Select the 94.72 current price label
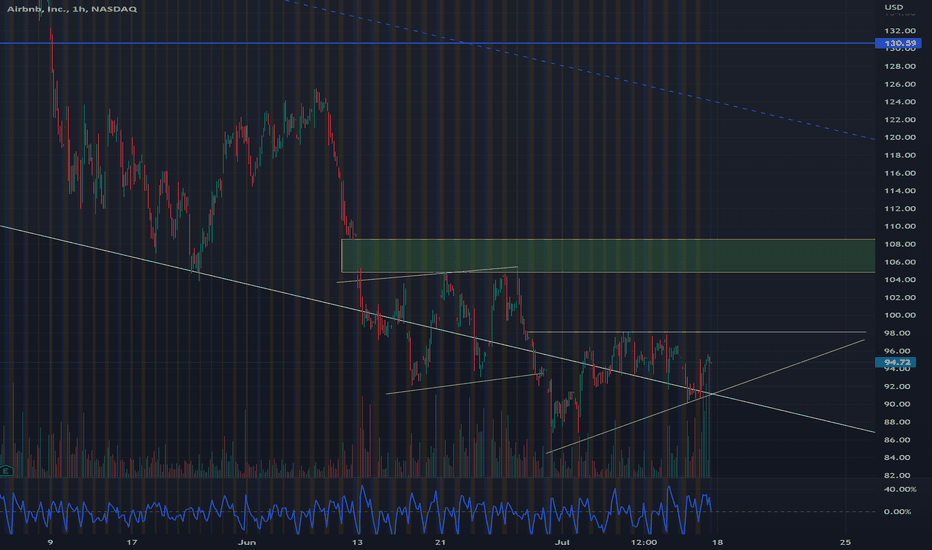 click(x=896, y=362)
